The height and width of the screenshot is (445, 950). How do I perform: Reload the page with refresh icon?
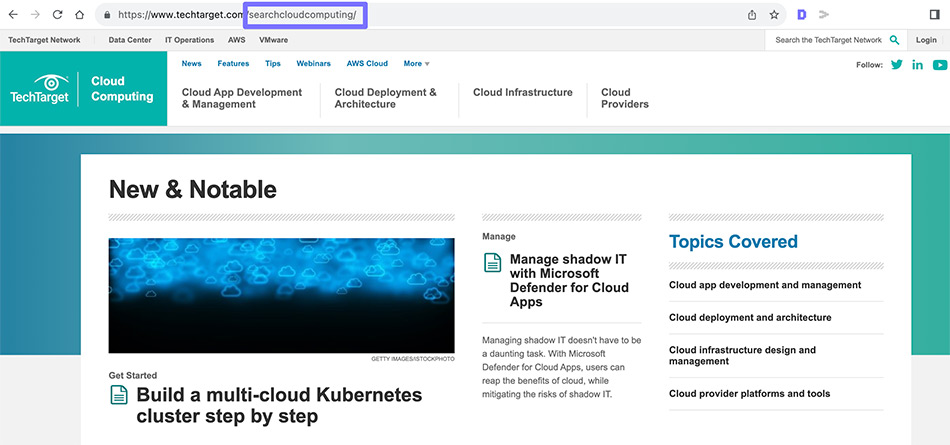[x=58, y=15]
